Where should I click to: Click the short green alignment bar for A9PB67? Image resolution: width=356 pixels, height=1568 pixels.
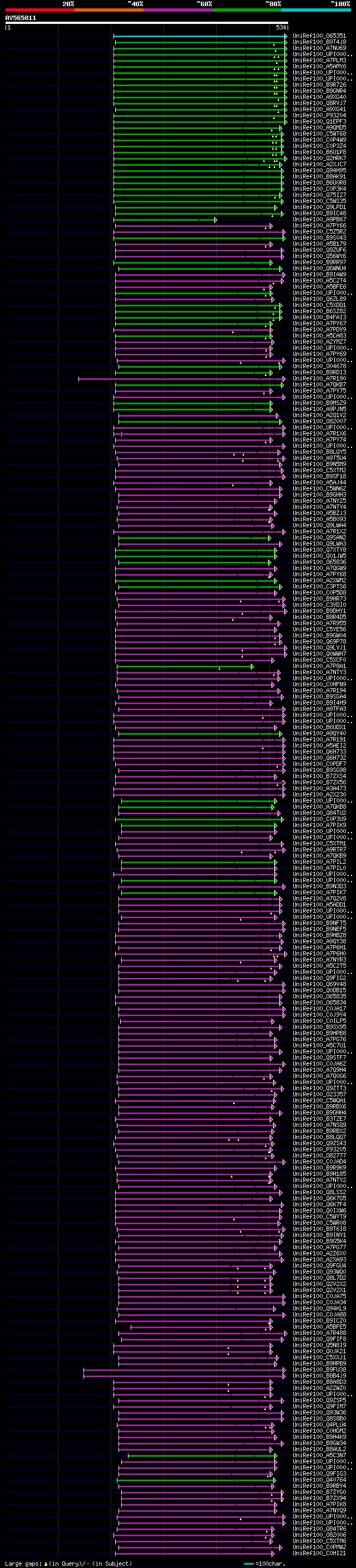coord(166,220)
